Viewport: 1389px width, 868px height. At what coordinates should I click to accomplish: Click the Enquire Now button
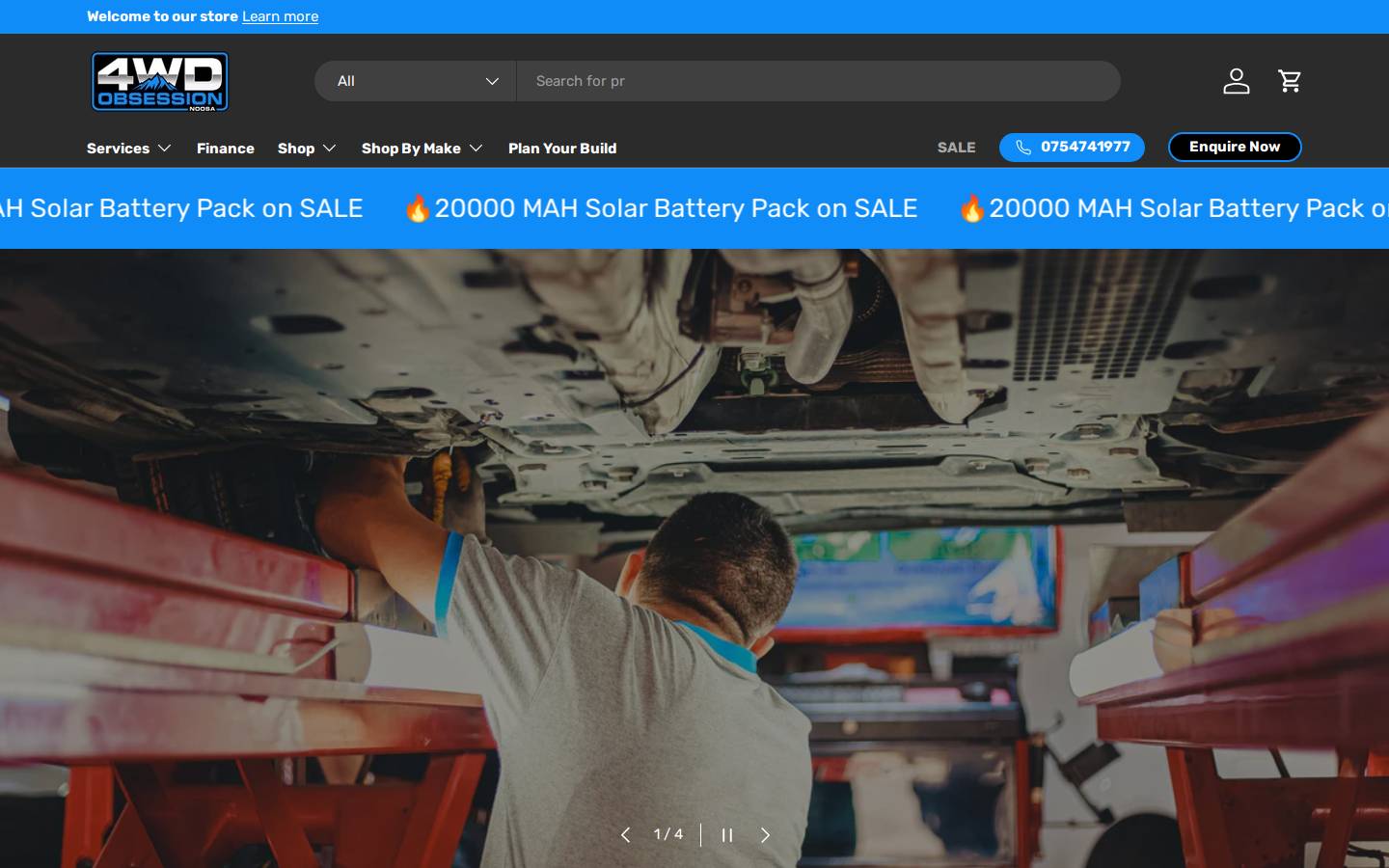point(1235,147)
